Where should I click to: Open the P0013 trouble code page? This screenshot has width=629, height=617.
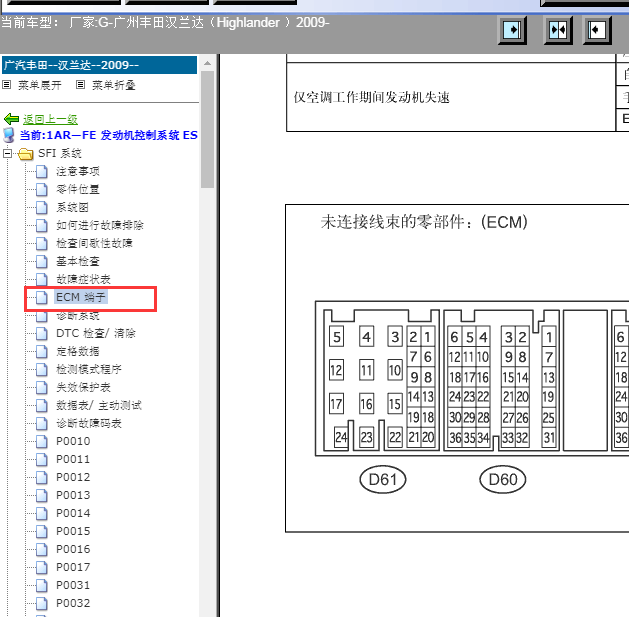click(73, 495)
